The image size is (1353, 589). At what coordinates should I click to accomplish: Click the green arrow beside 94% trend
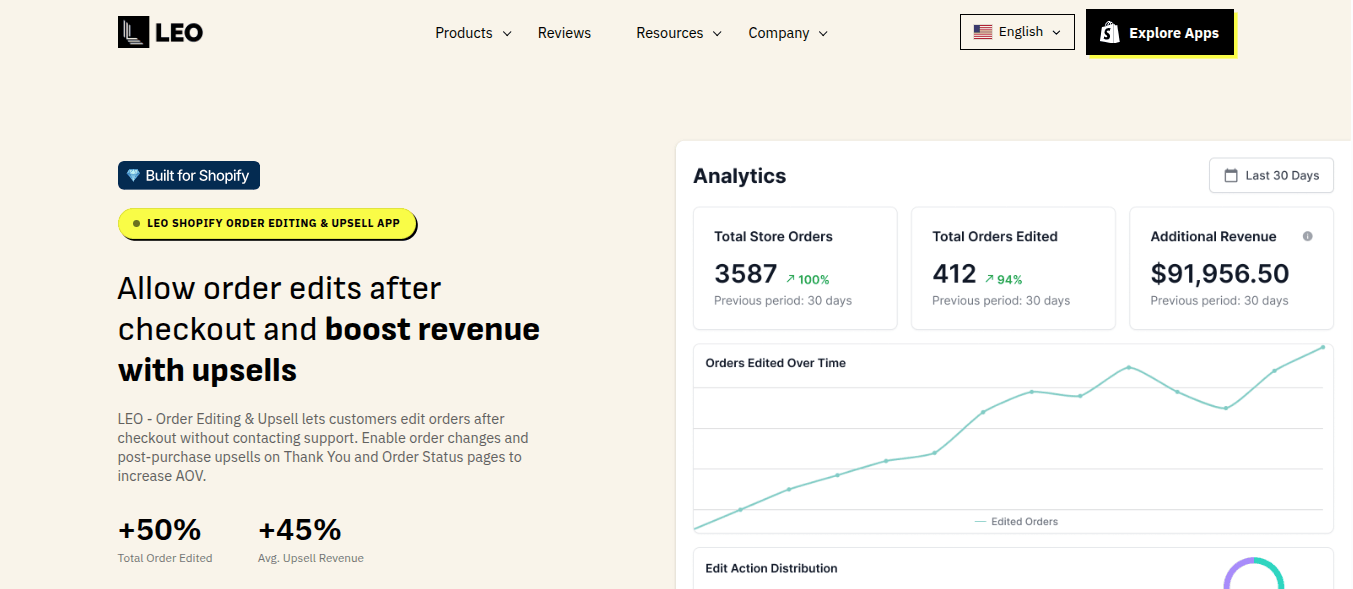(x=989, y=279)
